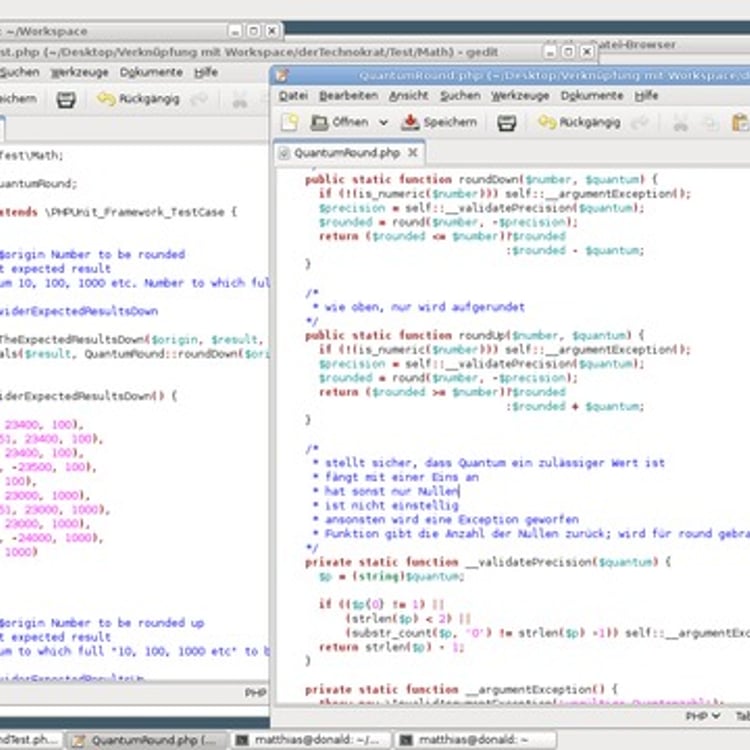Click the greyed redo arrow in front toolbar

click(640, 123)
